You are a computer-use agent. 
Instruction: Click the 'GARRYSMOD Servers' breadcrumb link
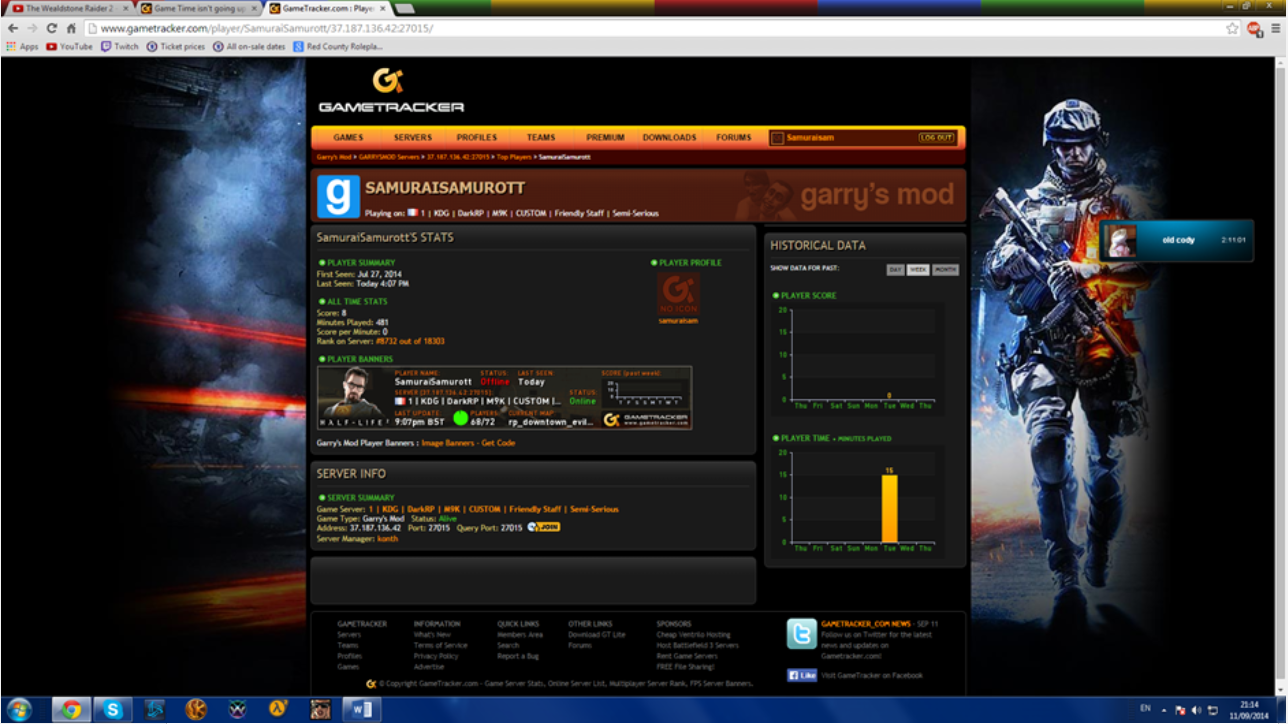(389, 157)
